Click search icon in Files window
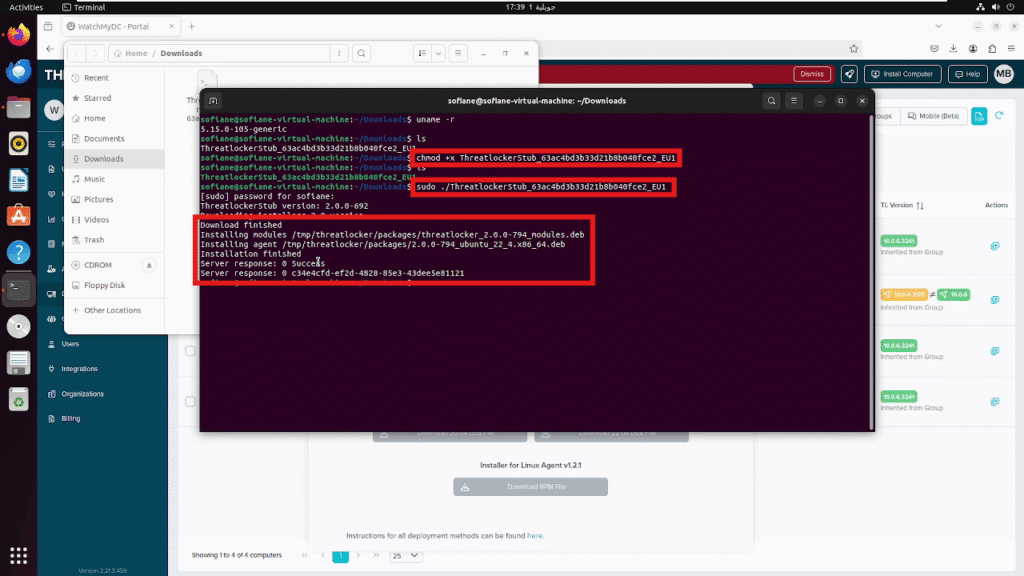This screenshot has height=576, width=1024. point(361,53)
